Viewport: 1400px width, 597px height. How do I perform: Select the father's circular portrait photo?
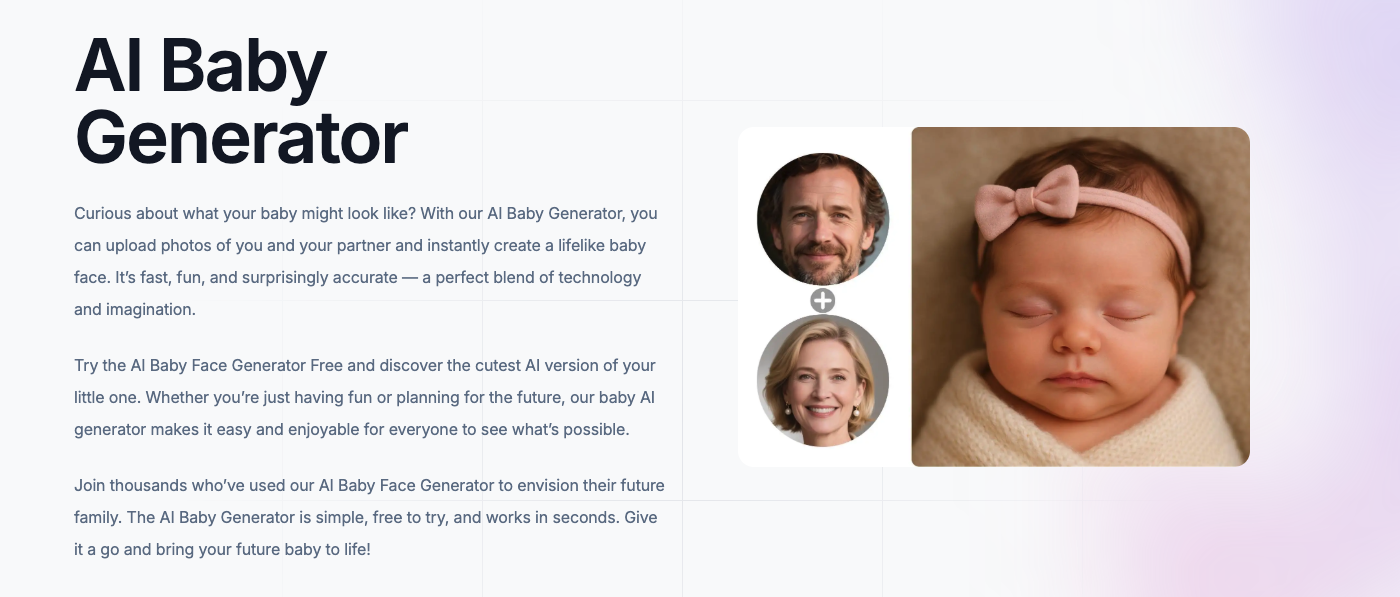(823, 219)
